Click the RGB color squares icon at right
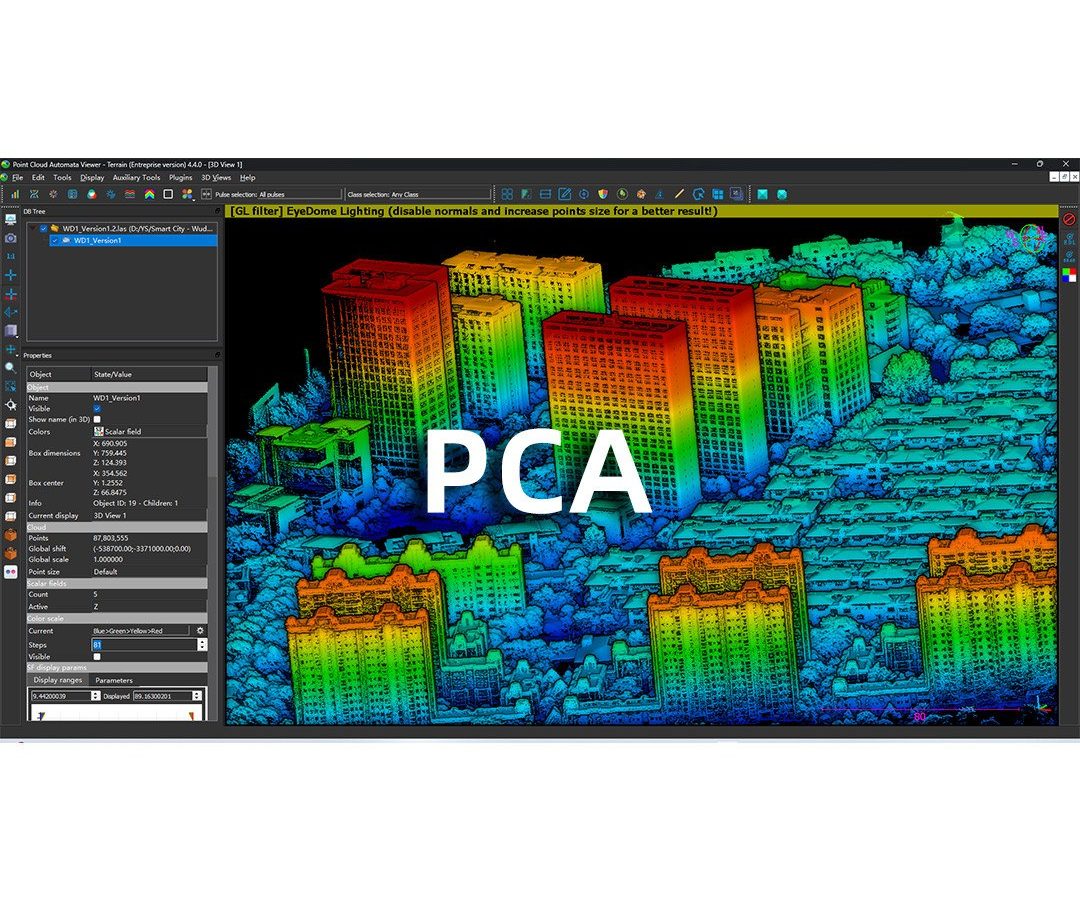The width and height of the screenshot is (1080, 900). [1069, 275]
